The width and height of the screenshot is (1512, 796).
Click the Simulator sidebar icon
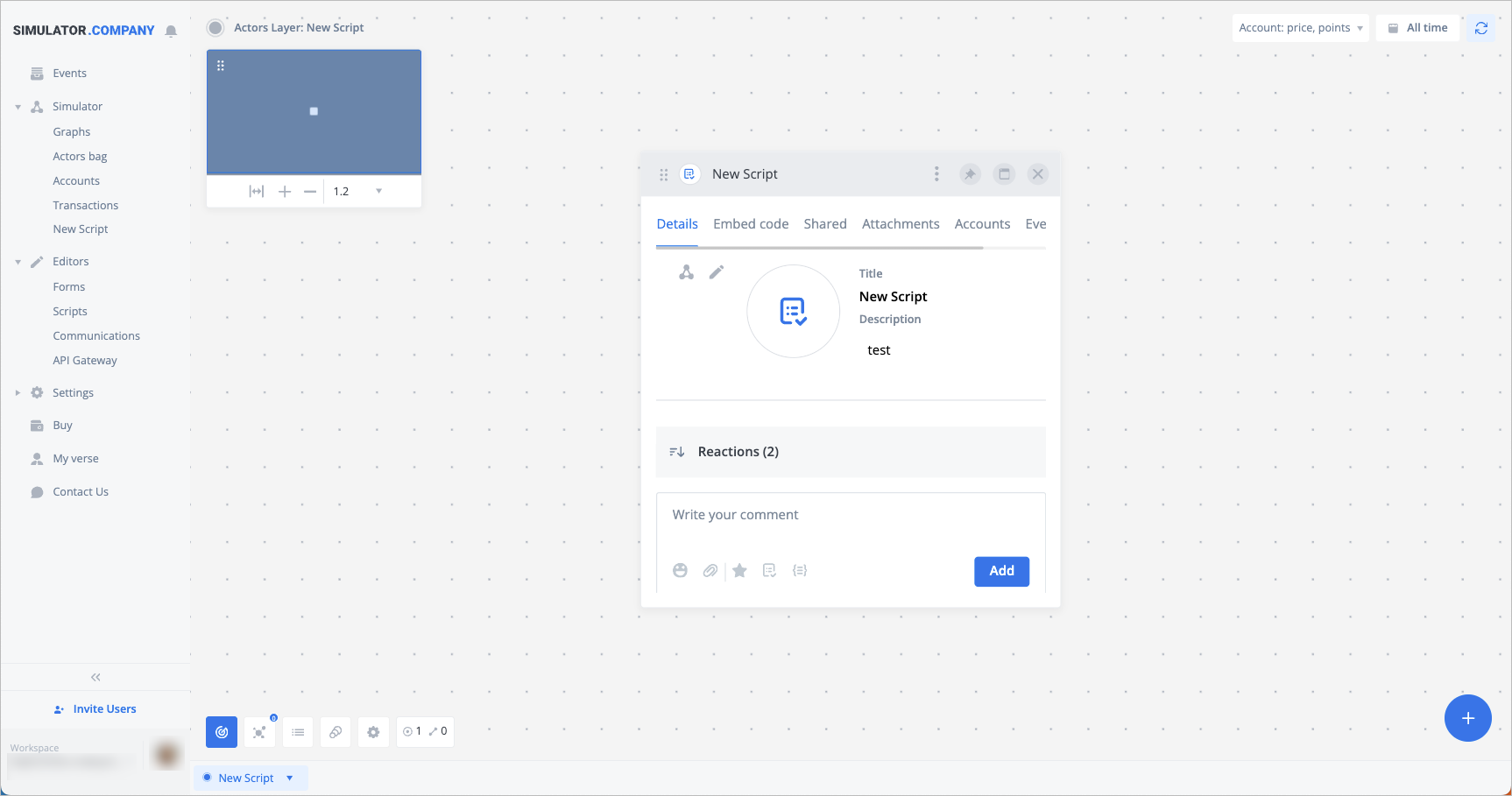[37, 107]
